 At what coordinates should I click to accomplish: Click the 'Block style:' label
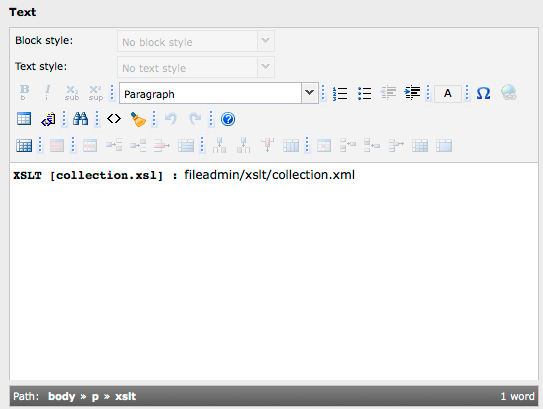tap(44, 41)
